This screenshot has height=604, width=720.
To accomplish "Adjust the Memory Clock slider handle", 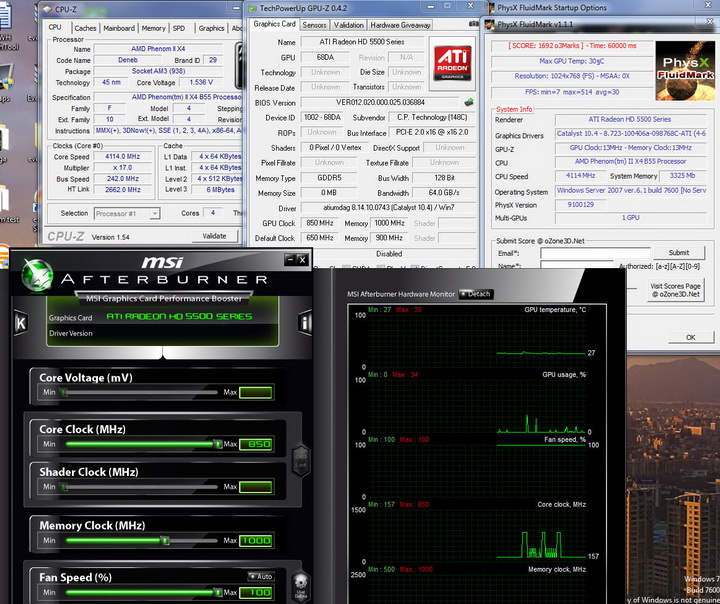I will 164,541.
